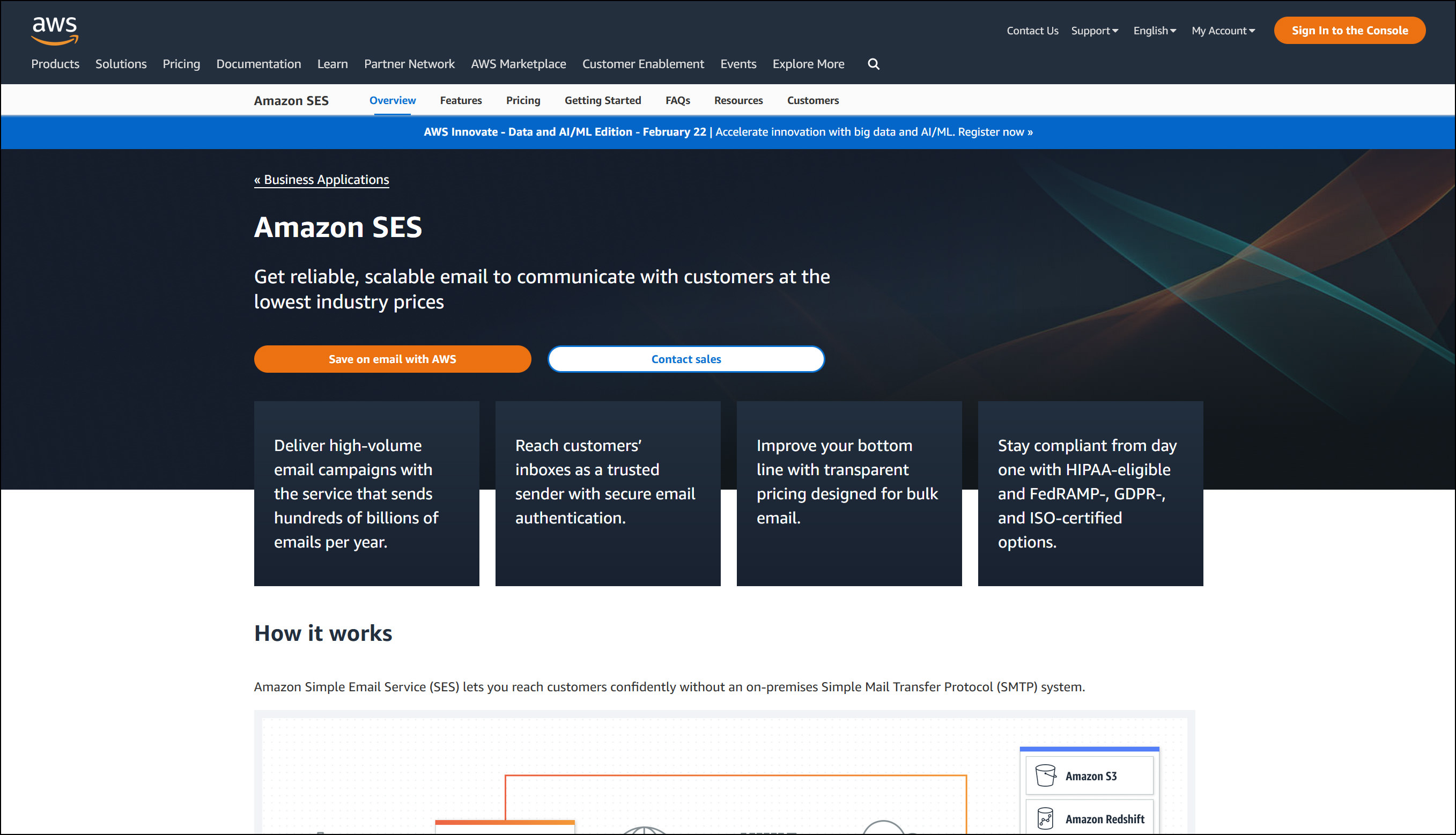Follow the Business Applications breadcrumb link
1456x835 pixels.
coord(322,180)
